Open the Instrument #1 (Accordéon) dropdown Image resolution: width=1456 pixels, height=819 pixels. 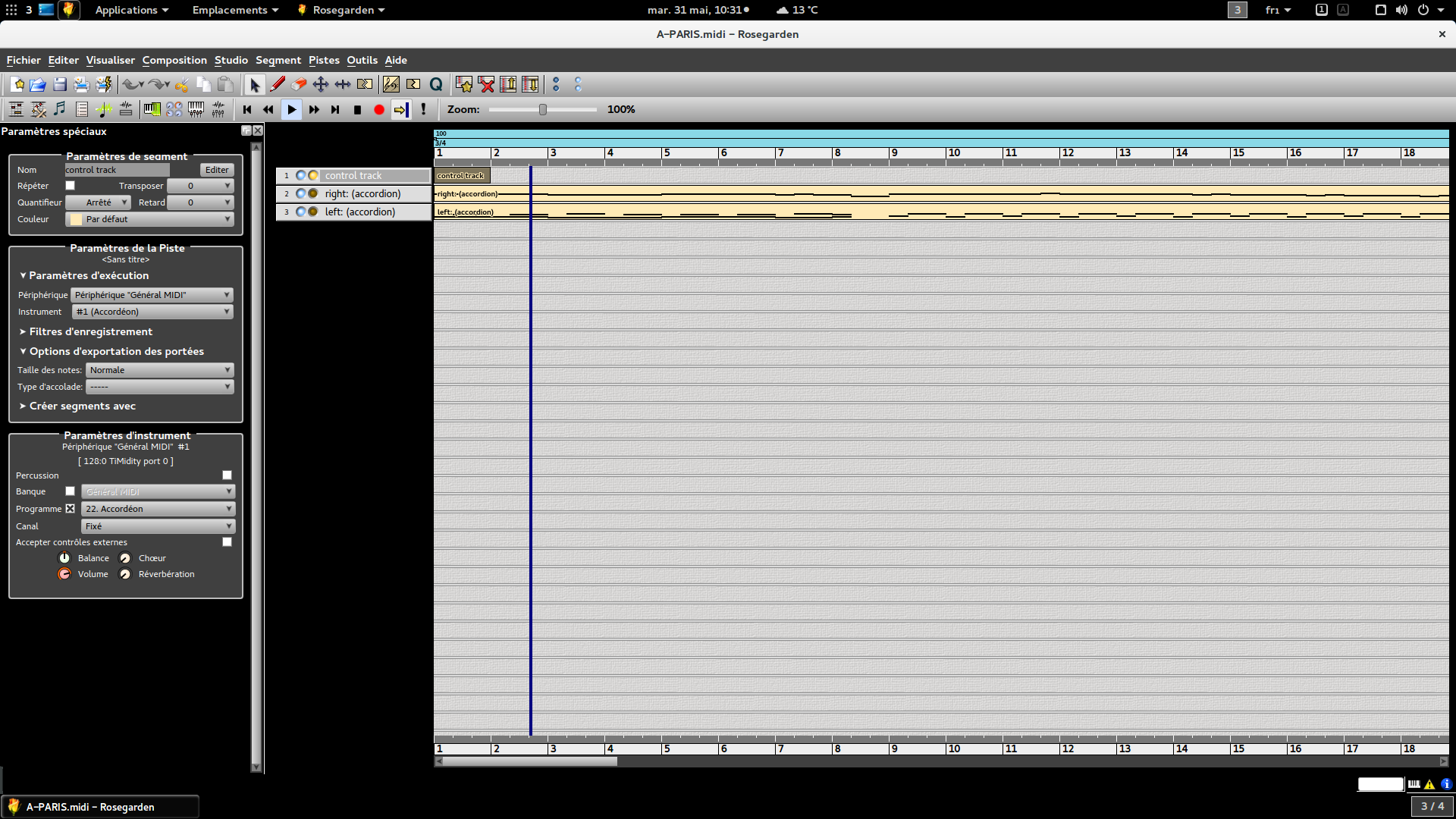click(152, 312)
